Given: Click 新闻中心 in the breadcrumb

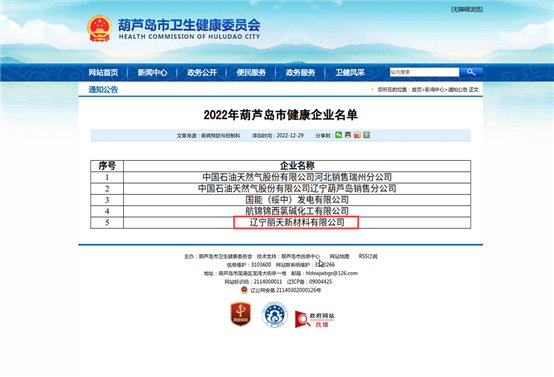Looking at the screenshot, I should (435, 90).
